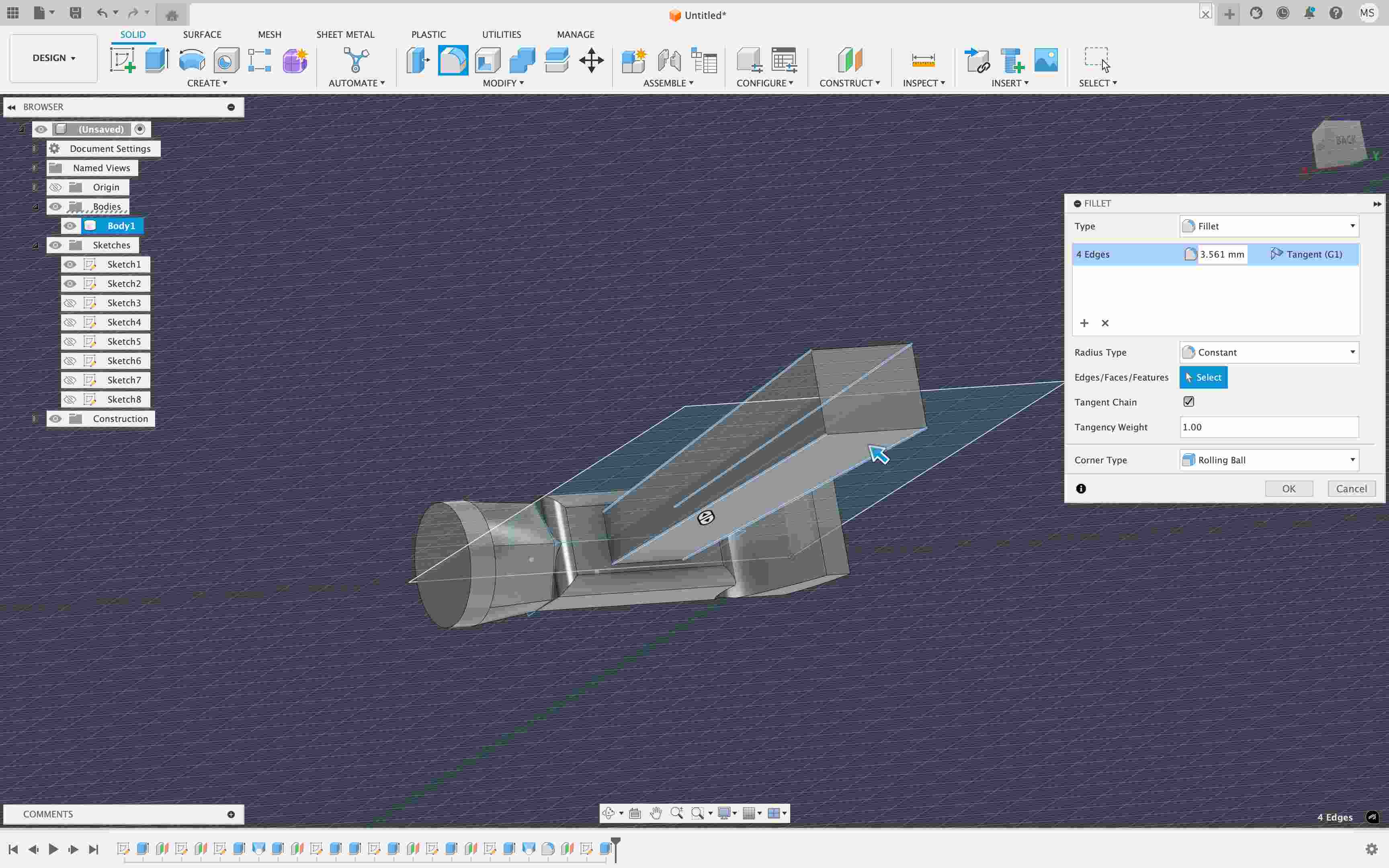Screen dimensions: 1389x868
Task: Open the Help question mark icon
Action: click(x=1336, y=13)
